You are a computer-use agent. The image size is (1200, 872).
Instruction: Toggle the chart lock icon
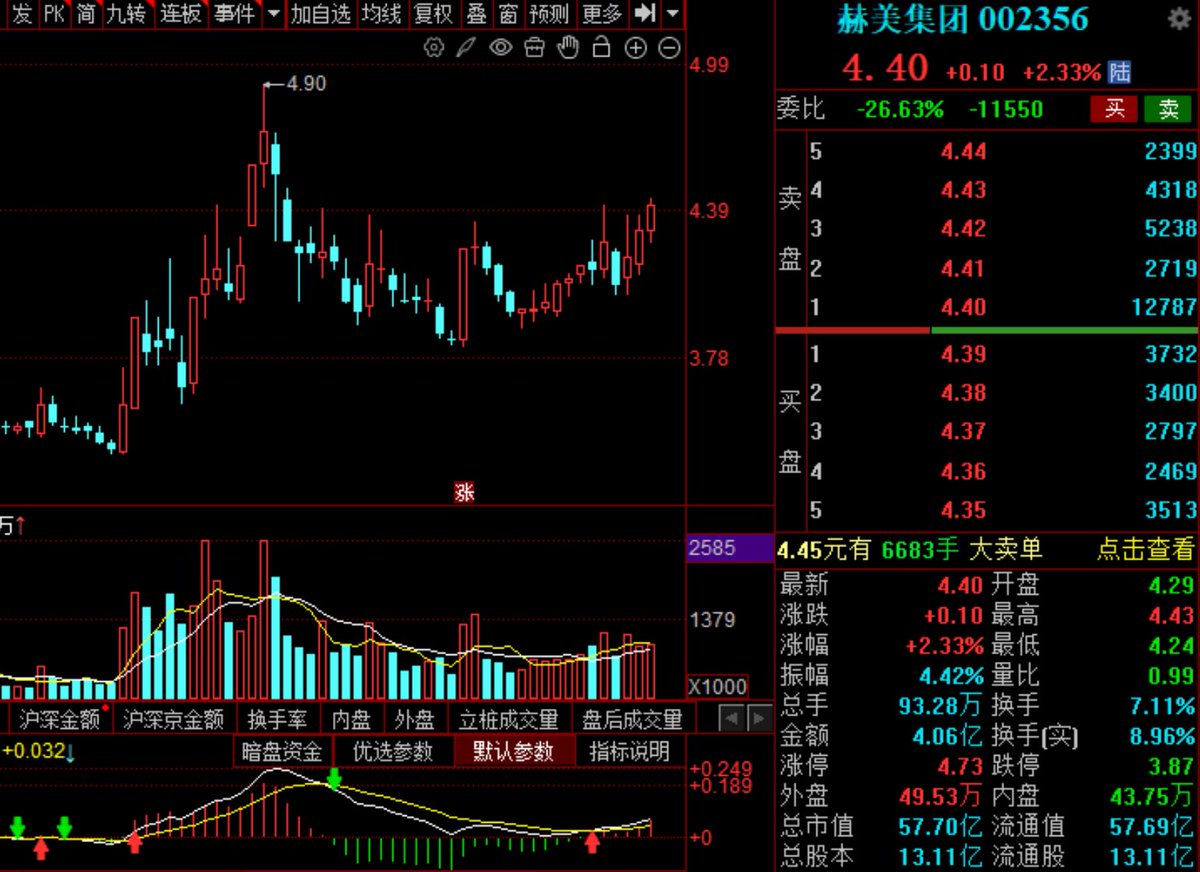(x=601, y=47)
